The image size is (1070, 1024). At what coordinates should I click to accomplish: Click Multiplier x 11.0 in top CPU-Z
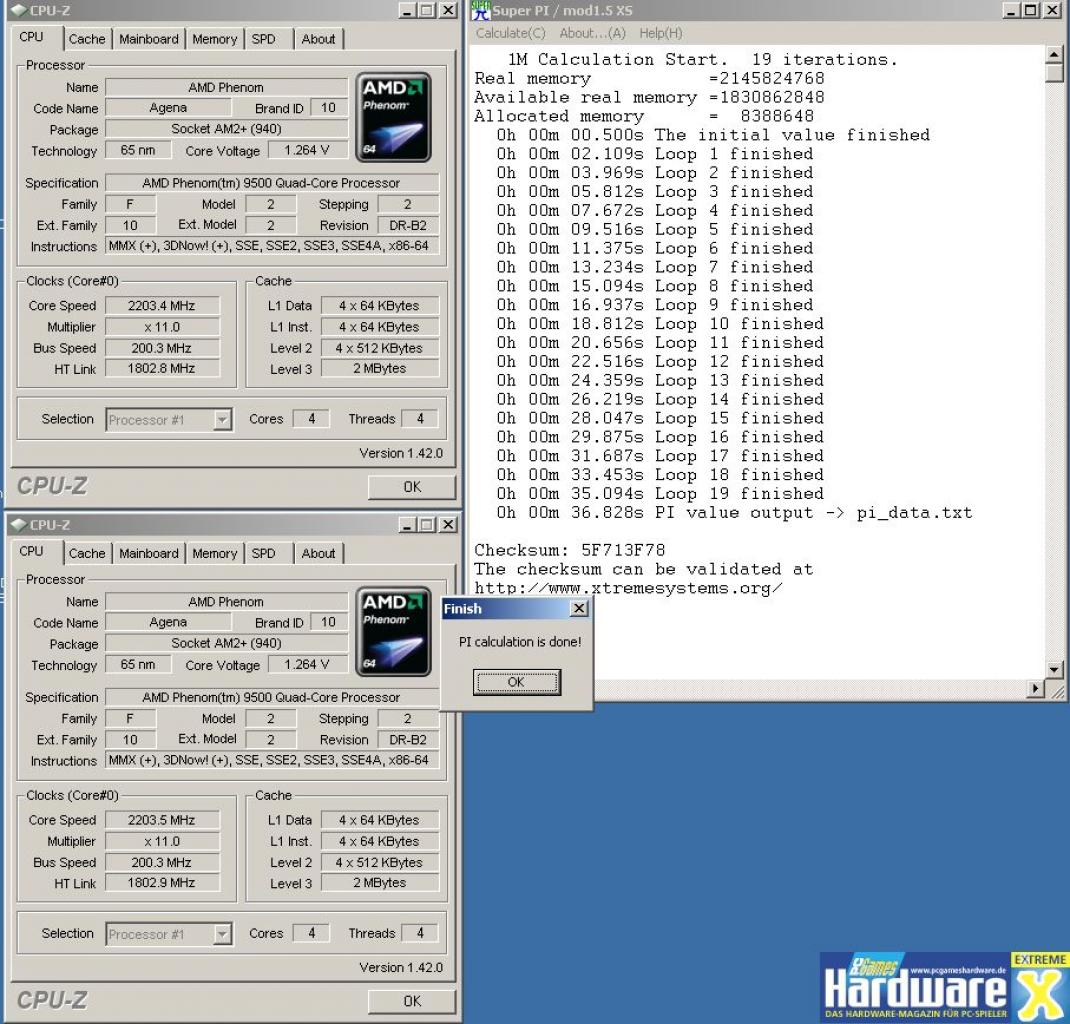point(162,327)
